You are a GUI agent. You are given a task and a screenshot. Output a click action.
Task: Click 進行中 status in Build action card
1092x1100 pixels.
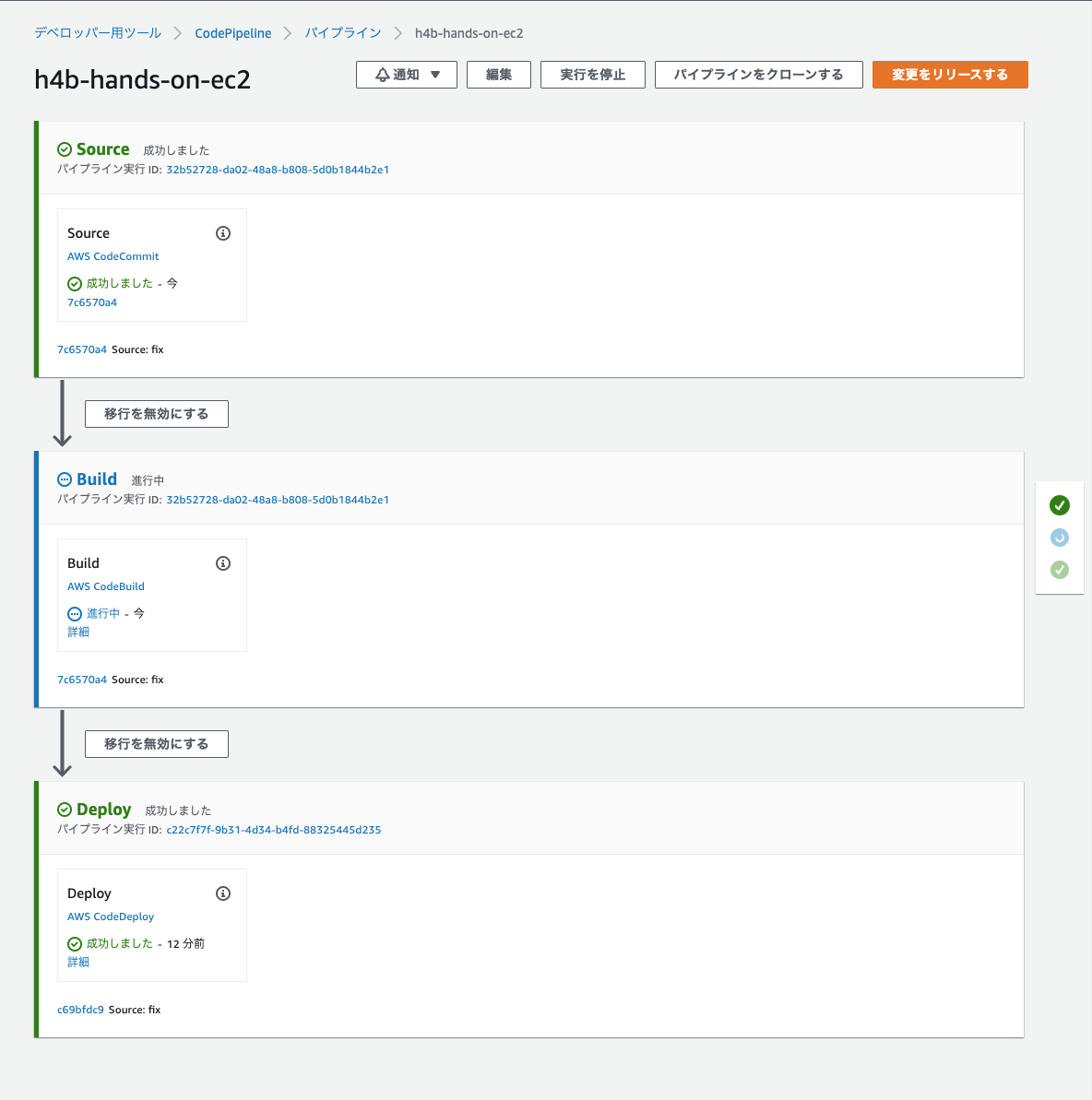(103, 614)
